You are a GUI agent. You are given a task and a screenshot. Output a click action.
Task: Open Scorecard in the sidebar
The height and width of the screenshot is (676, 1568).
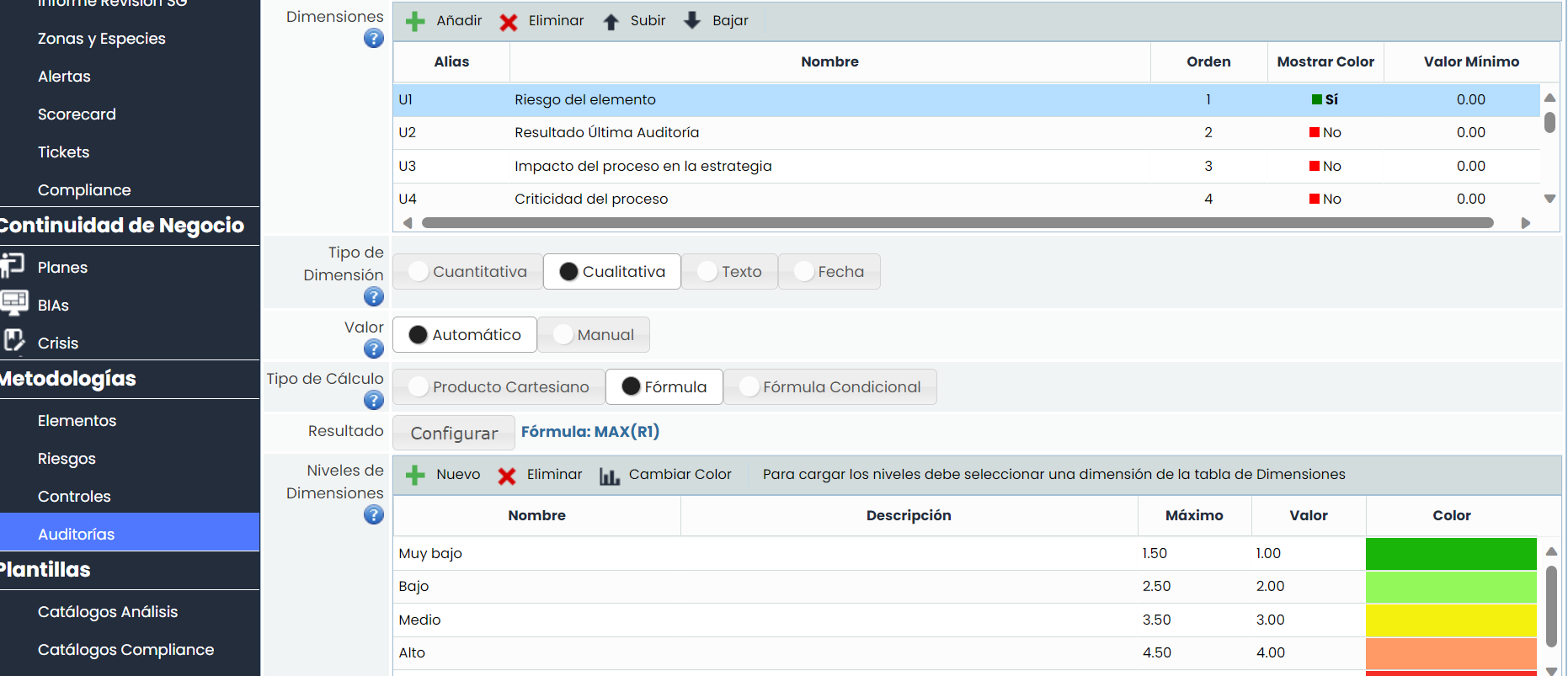[77, 114]
